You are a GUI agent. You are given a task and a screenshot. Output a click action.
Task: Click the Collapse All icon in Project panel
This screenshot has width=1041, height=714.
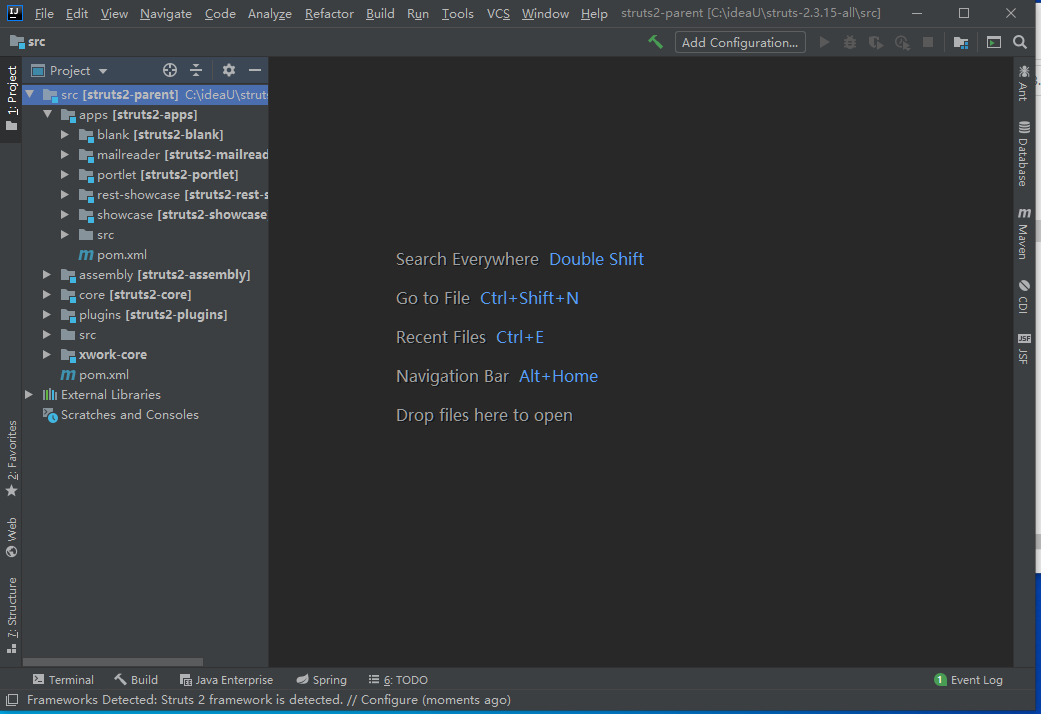(196, 70)
